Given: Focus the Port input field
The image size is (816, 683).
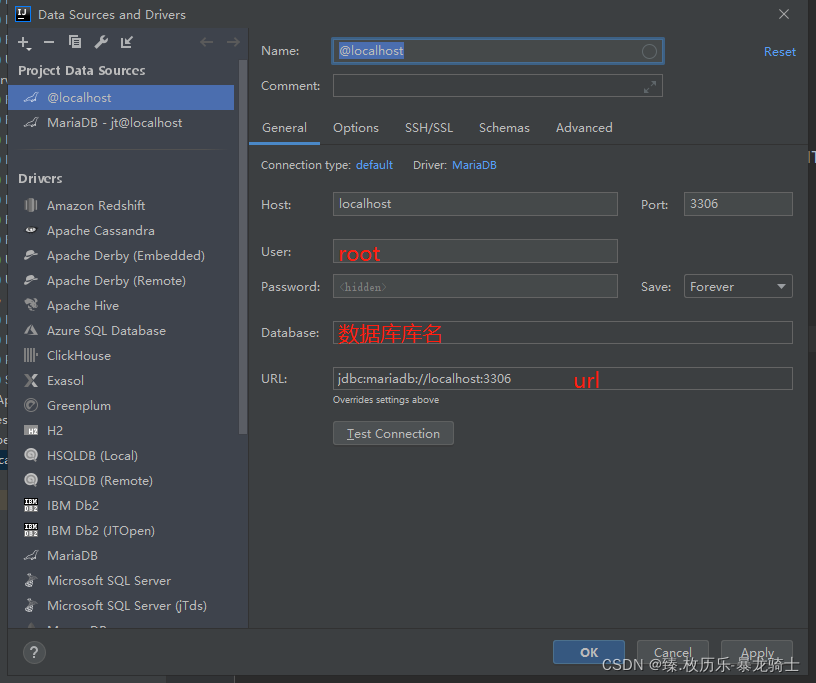Looking at the screenshot, I should pyautogui.click(x=738, y=204).
